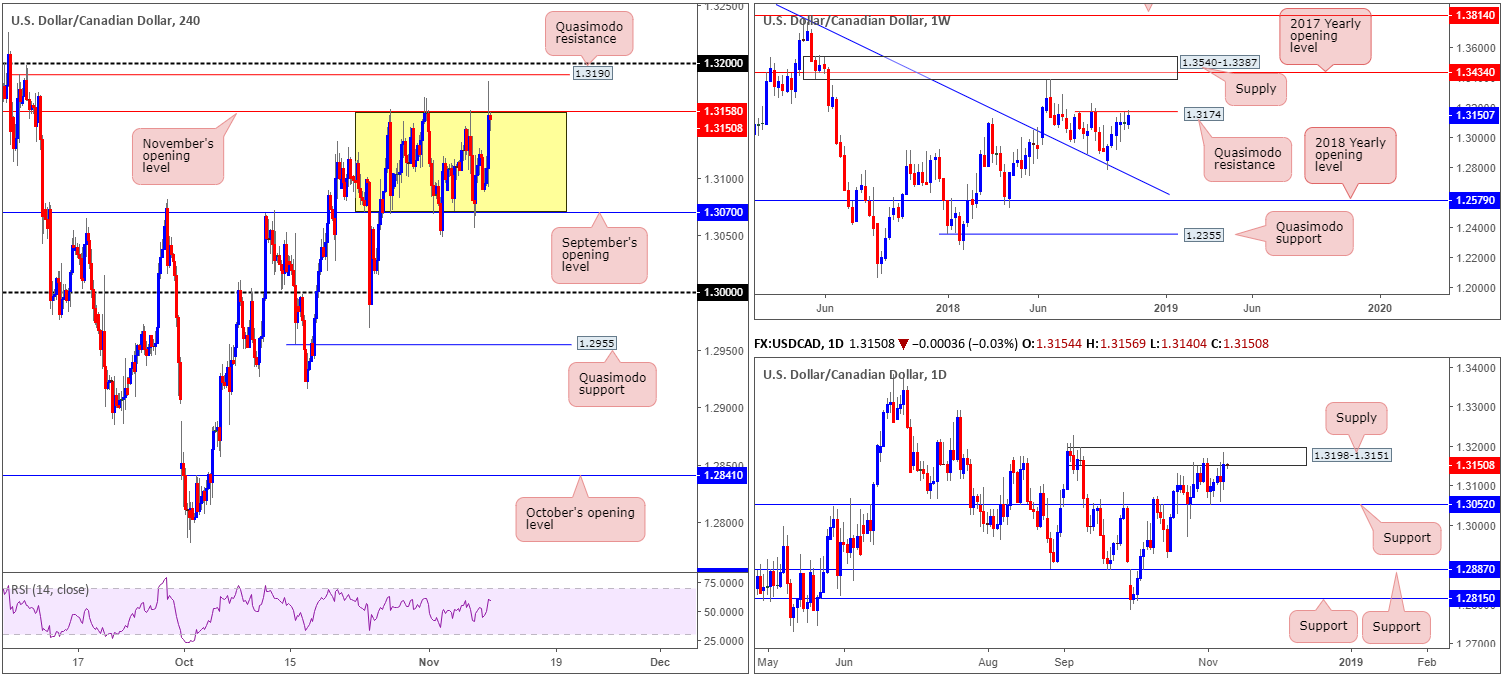Click the blue 1.25790 price tag
Image resolution: width=1506 pixels, height=680 pixels.
click(1475, 200)
